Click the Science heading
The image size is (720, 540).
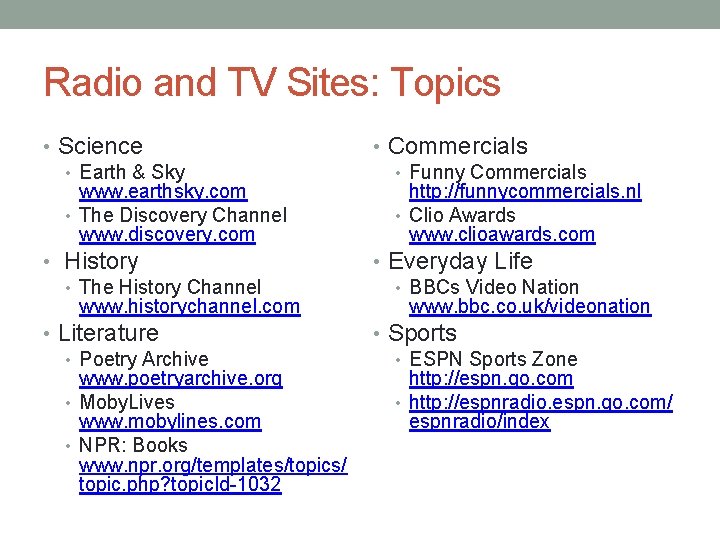[101, 146]
